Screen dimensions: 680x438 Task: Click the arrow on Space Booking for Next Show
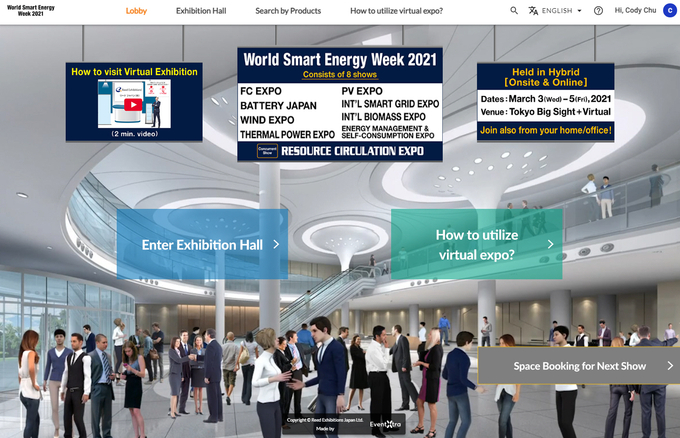click(x=670, y=366)
